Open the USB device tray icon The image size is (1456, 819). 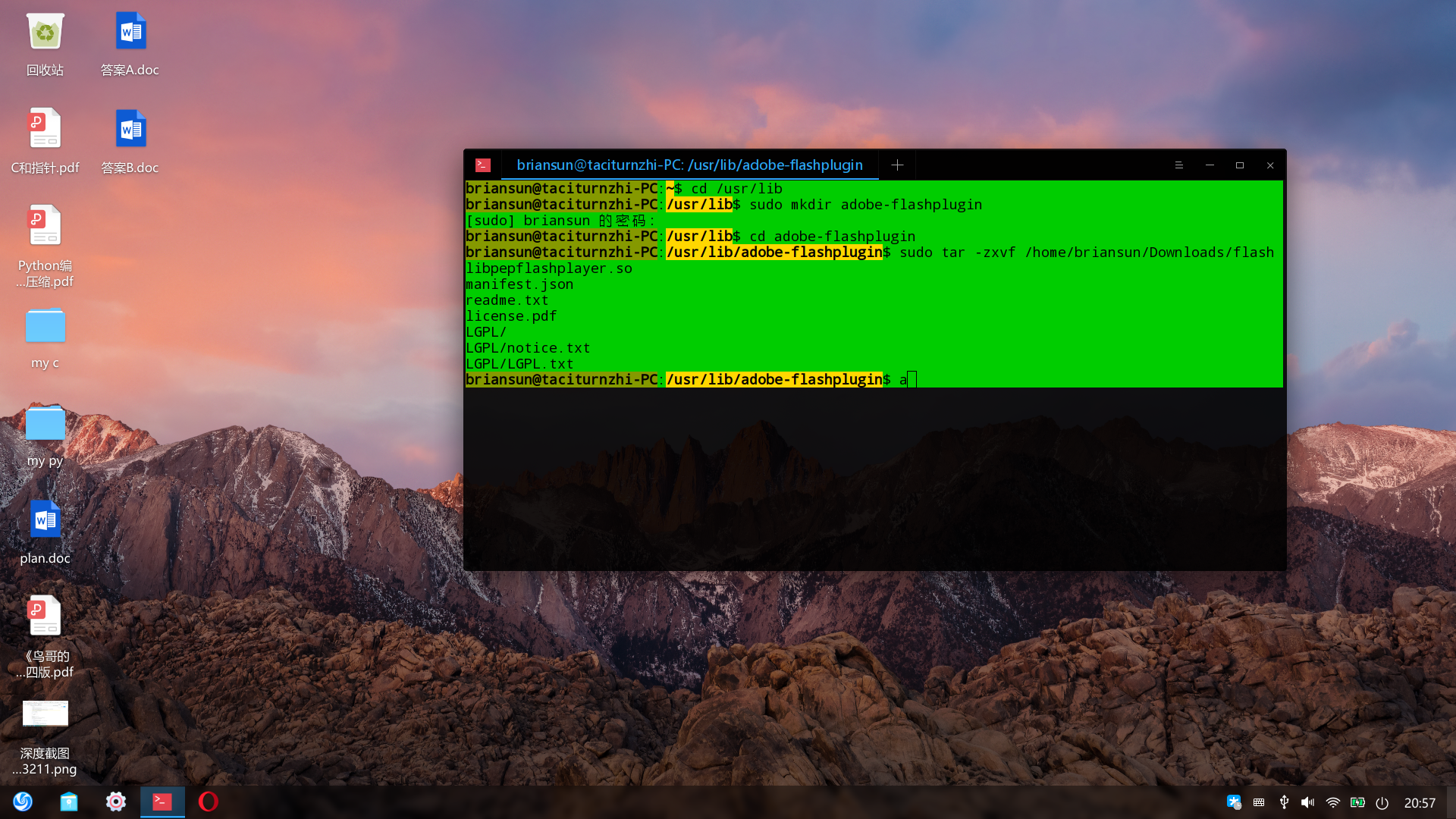tap(1284, 802)
